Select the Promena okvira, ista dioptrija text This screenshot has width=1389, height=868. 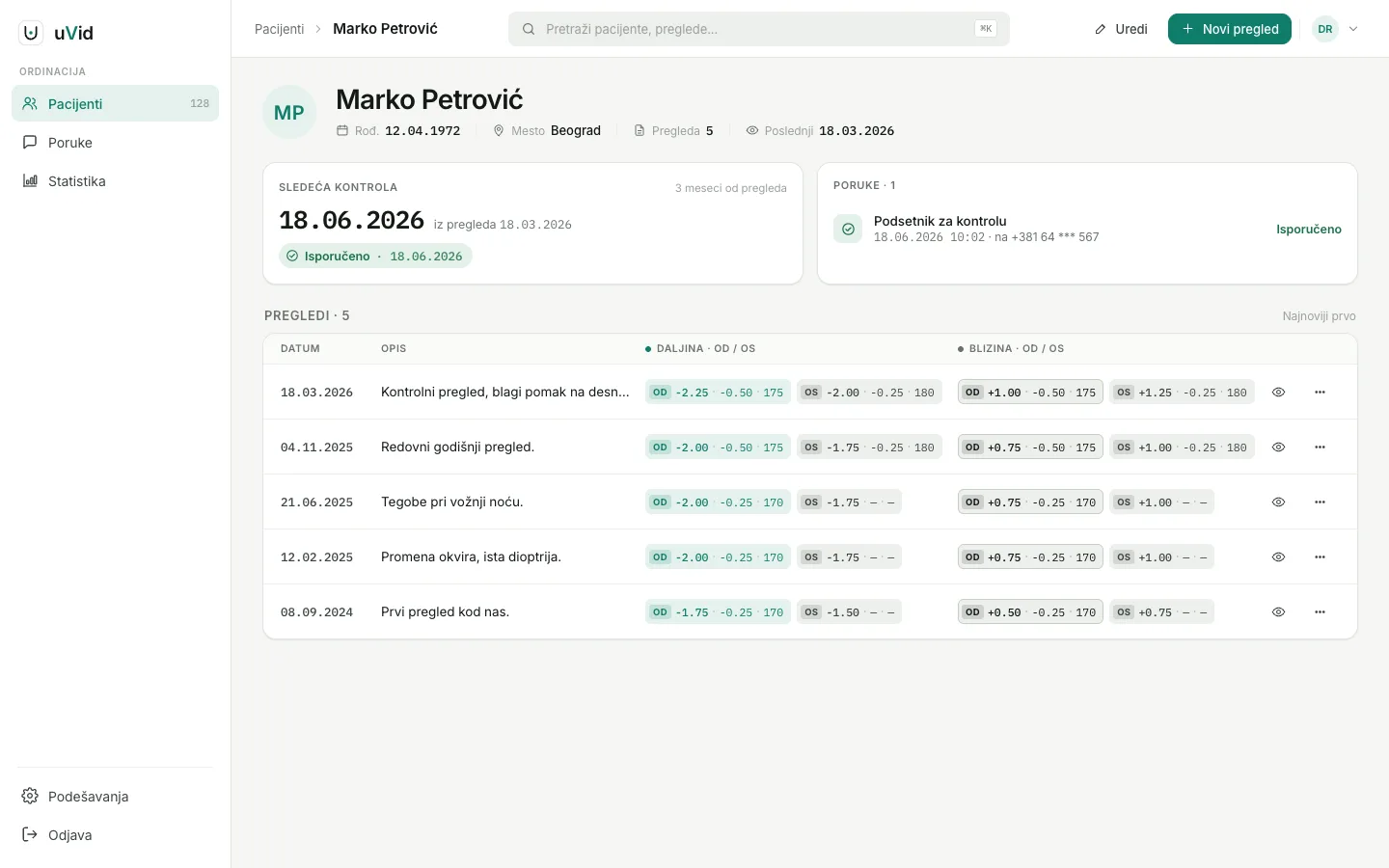(x=471, y=557)
